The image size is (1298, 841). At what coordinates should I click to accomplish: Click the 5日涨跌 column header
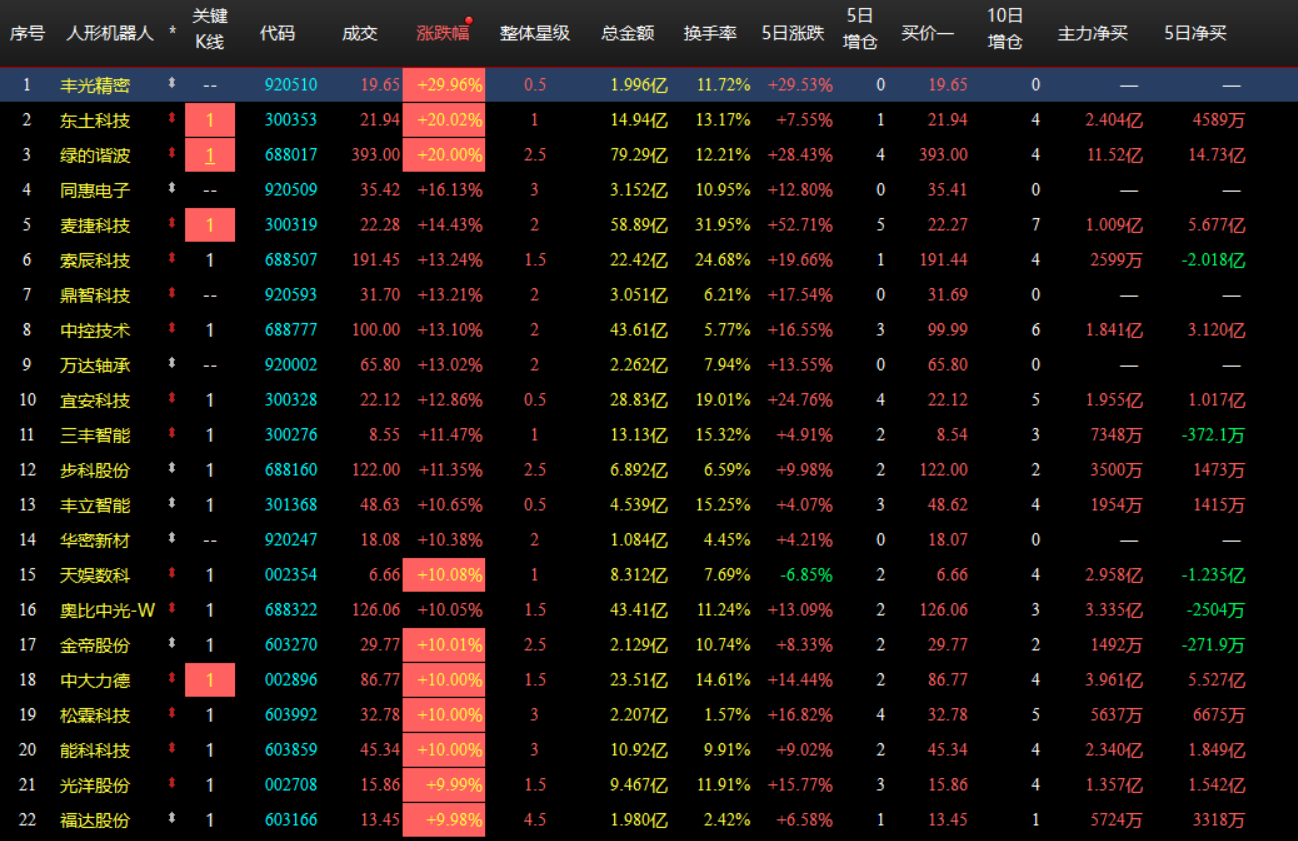coord(793,33)
